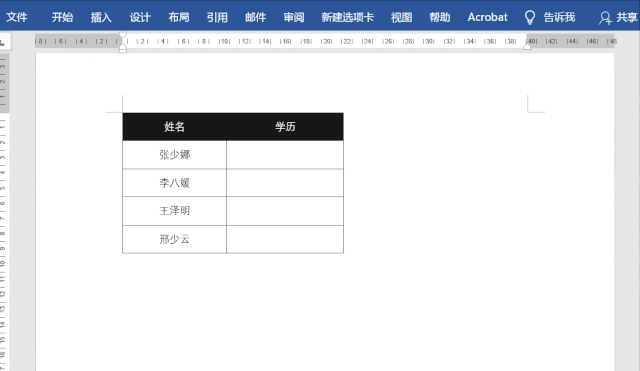Click the 共享 share button
This screenshot has height=371, width=640.
(x=627, y=17)
